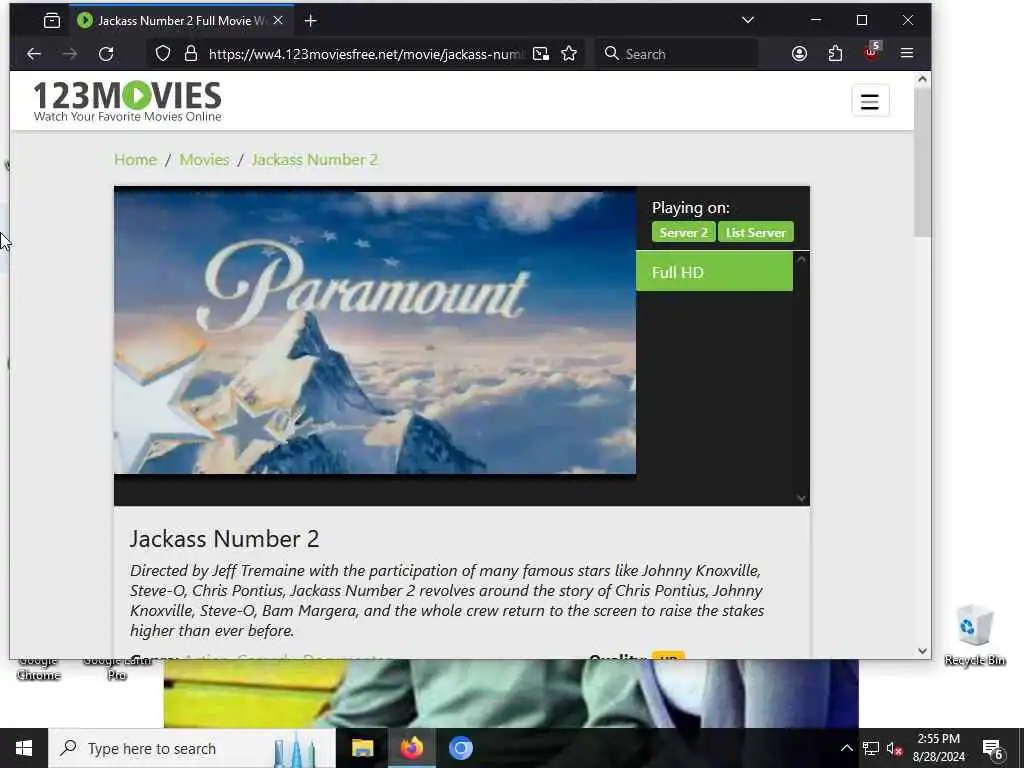This screenshot has width=1024, height=768.
Task: Bookmark this page with the star
Action: click(569, 54)
